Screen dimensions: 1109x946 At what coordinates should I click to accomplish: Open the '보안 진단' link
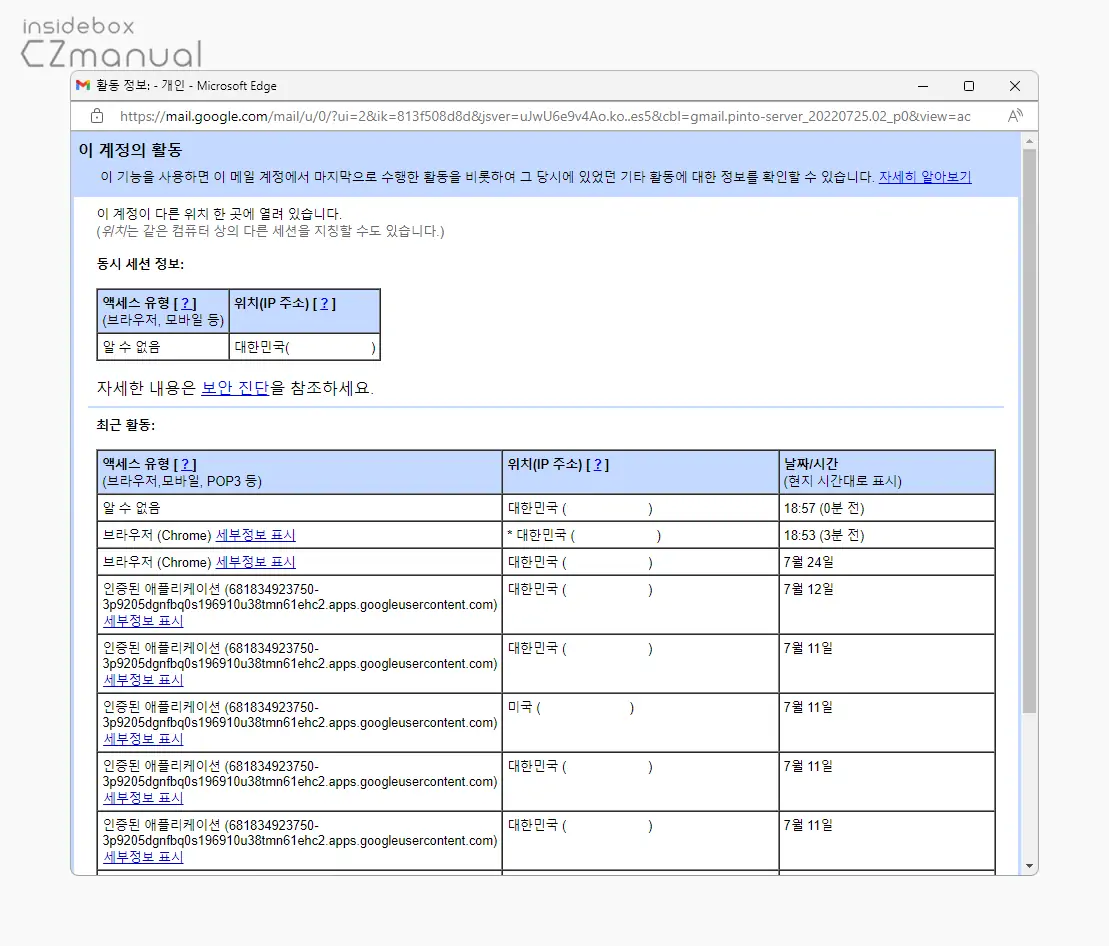pyautogui.click(x=235, y=387)
